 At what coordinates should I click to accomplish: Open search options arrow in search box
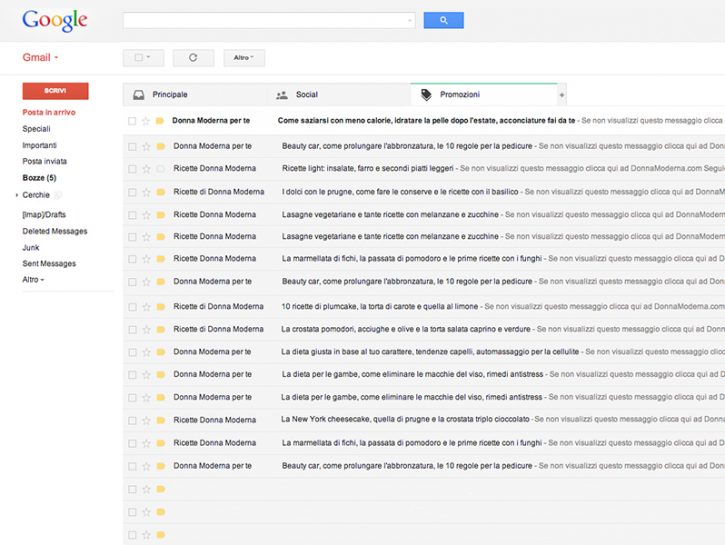(410, 20)
